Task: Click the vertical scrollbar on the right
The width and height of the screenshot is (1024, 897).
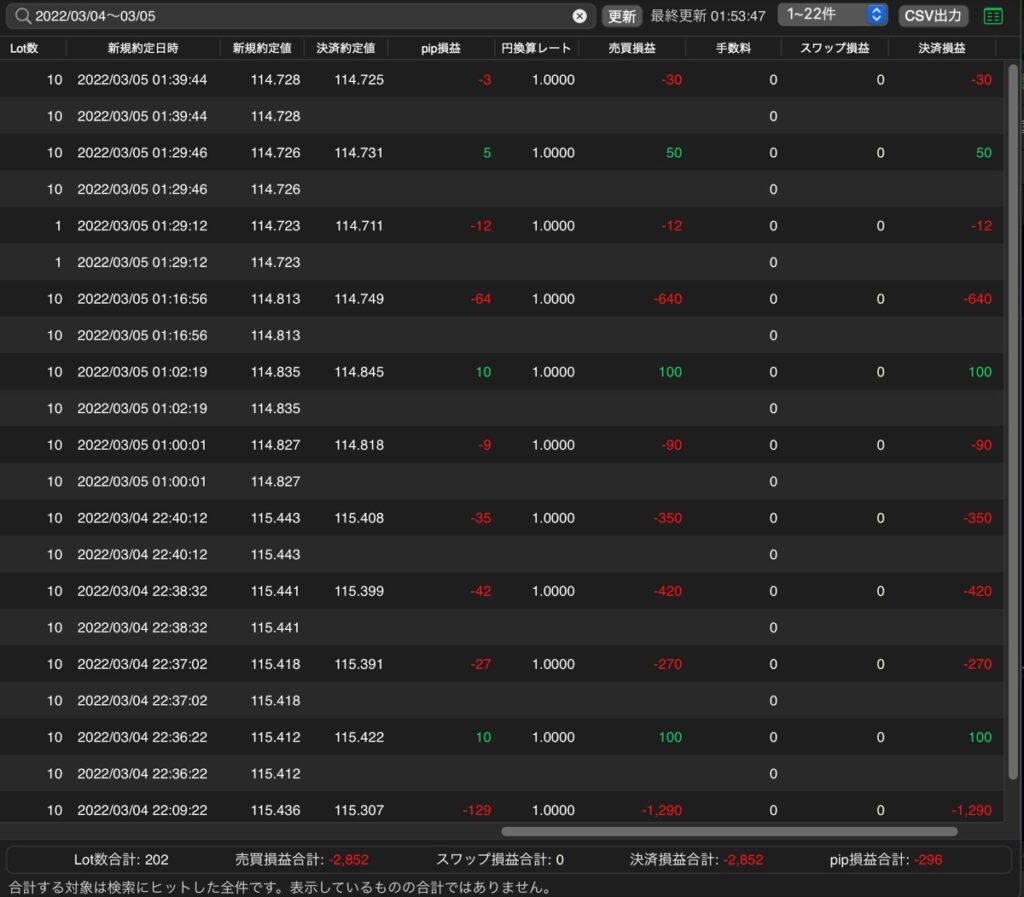Action: click(x=1014, y=421)
